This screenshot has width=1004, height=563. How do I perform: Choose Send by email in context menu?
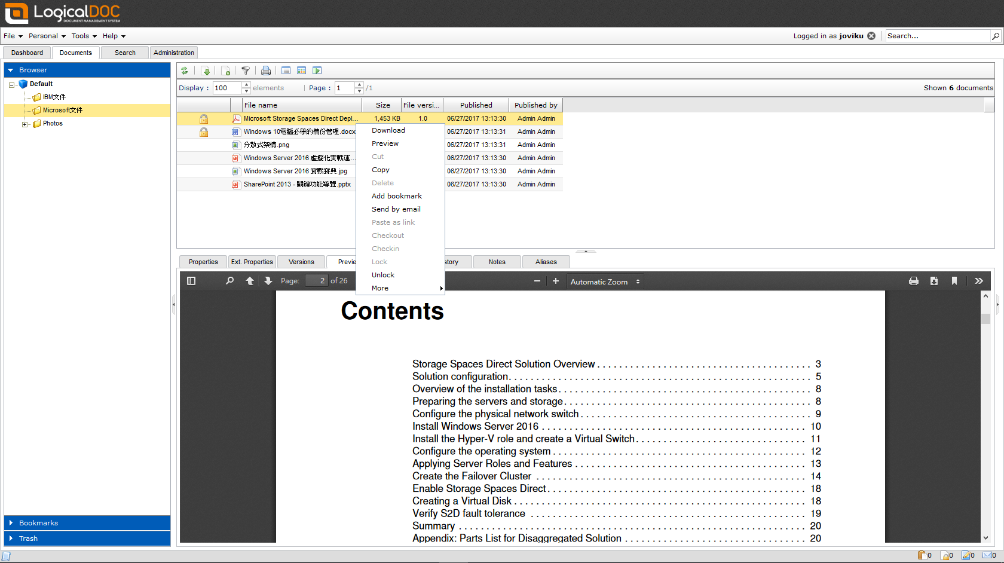coord(400,209)
